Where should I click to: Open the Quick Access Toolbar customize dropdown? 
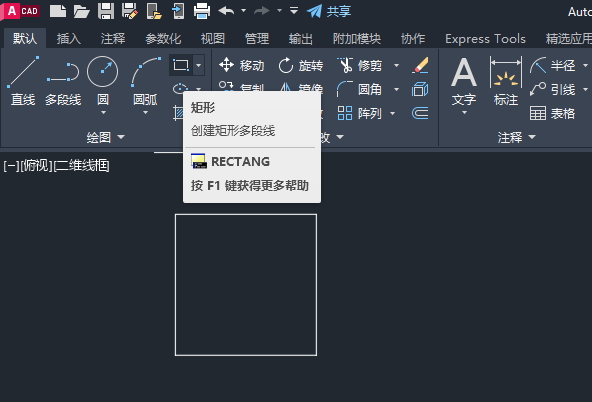(294, 11)
